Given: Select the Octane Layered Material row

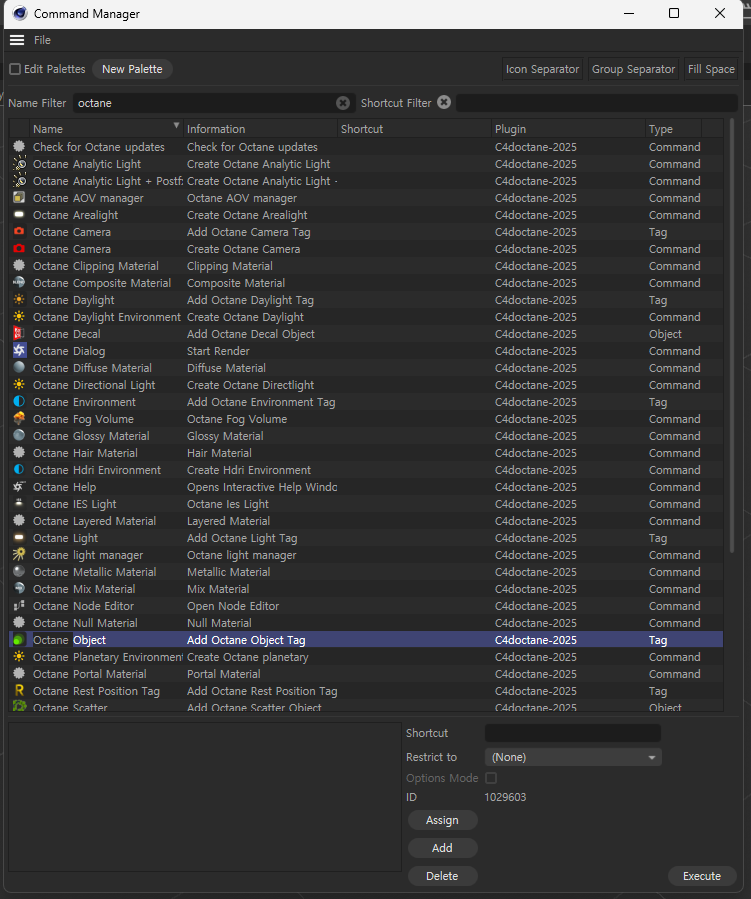Looking at the screenshot, I should coord(366,521).
